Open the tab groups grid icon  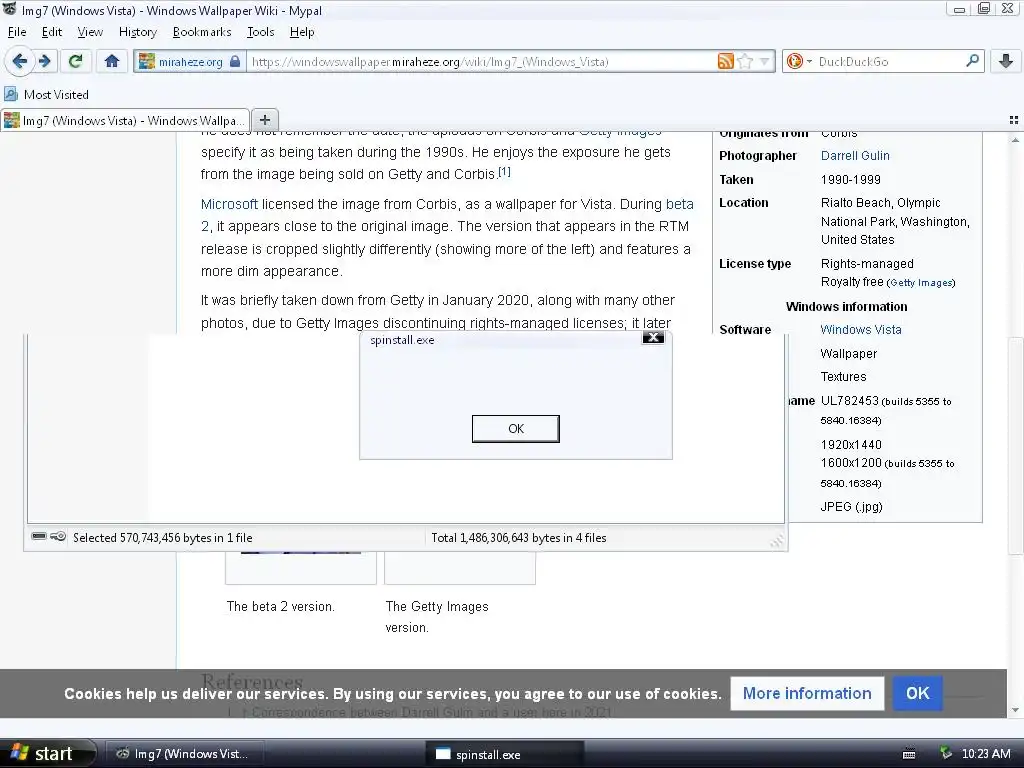click(x=1014, y=120)
